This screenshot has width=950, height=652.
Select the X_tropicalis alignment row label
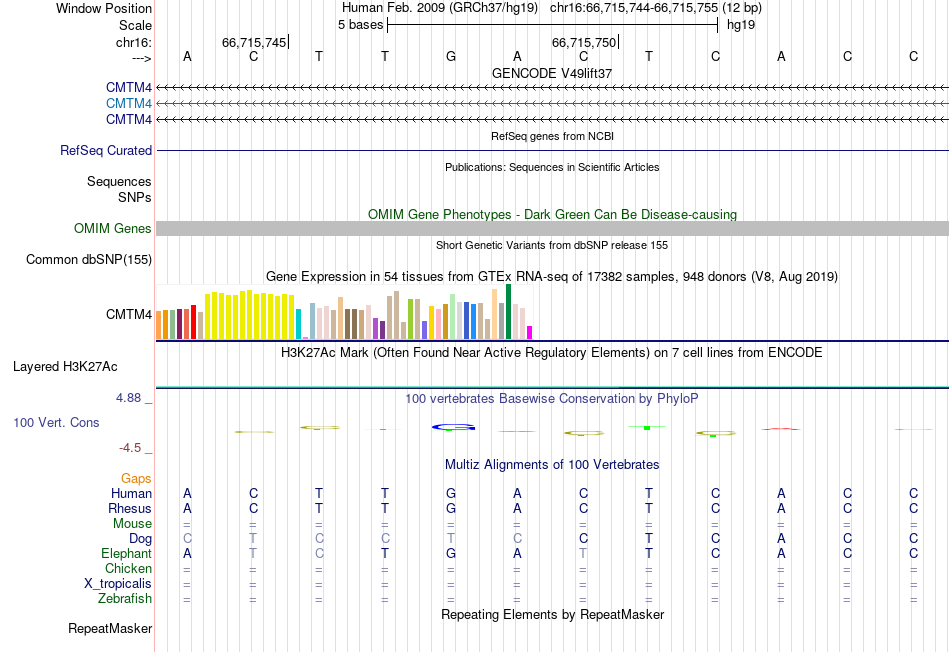tap(118, 584)
